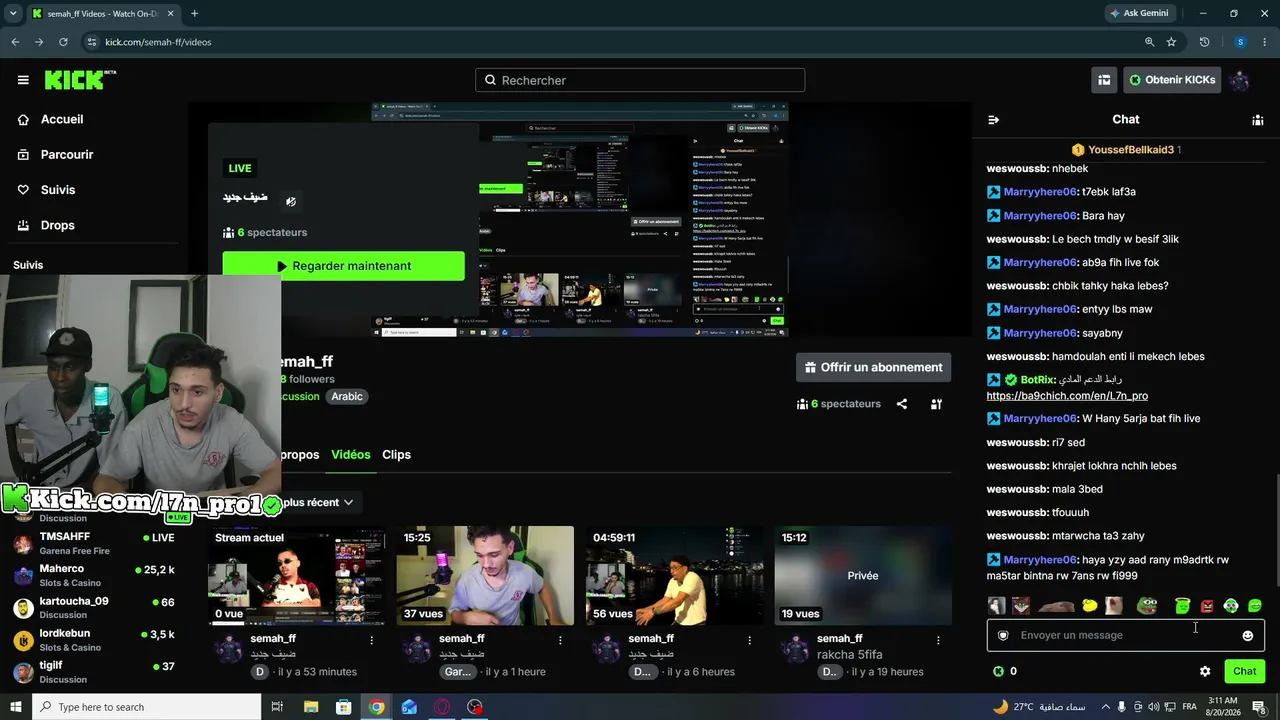The image size is (1280, 720).
Task: Click the pinned YoussefBellkaid3 gifter entry
Action: pos(1125,150)
